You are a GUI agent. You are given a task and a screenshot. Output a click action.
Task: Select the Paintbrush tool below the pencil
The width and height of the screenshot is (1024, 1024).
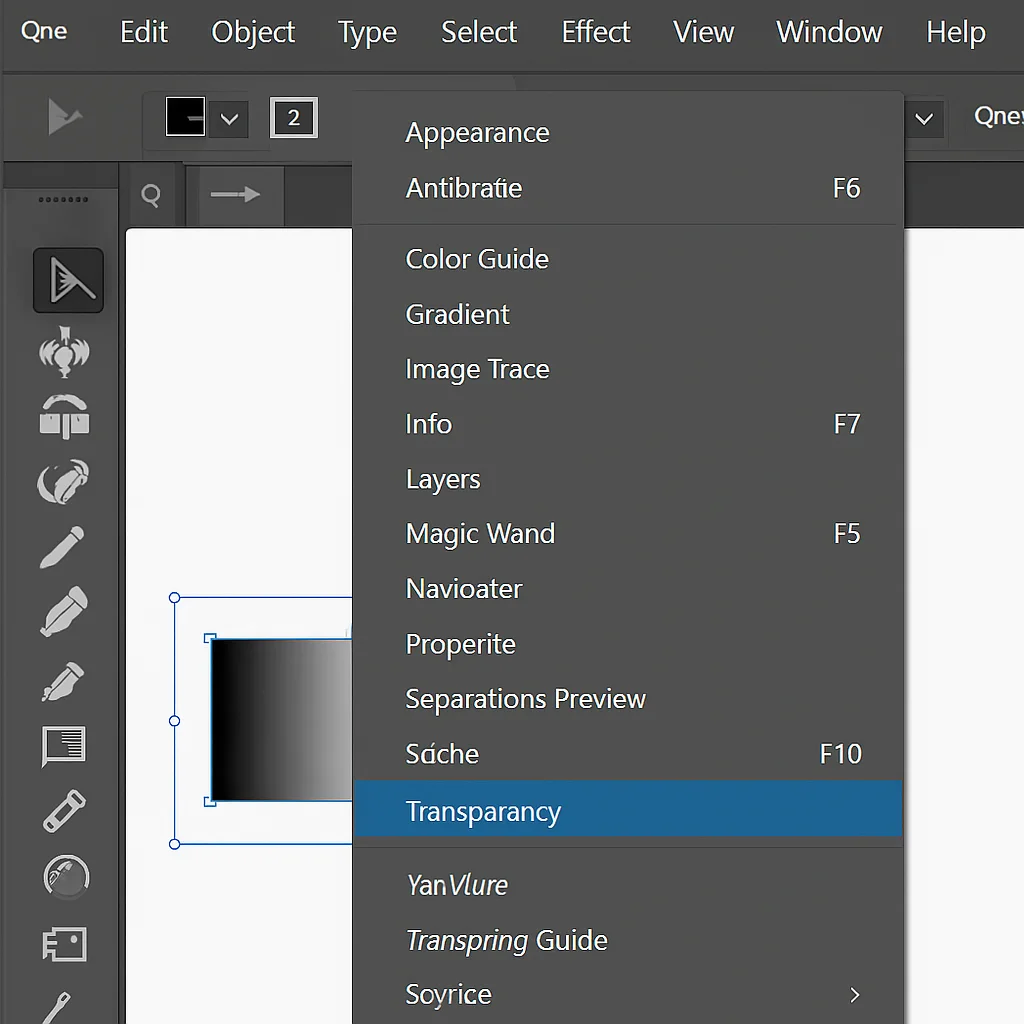click(x=63, y=611)
